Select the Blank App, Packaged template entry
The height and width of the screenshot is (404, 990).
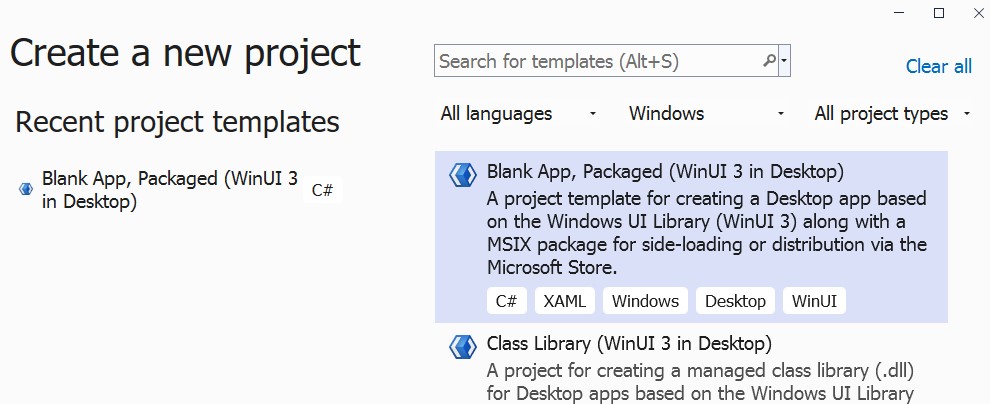[x=665, y=171]
